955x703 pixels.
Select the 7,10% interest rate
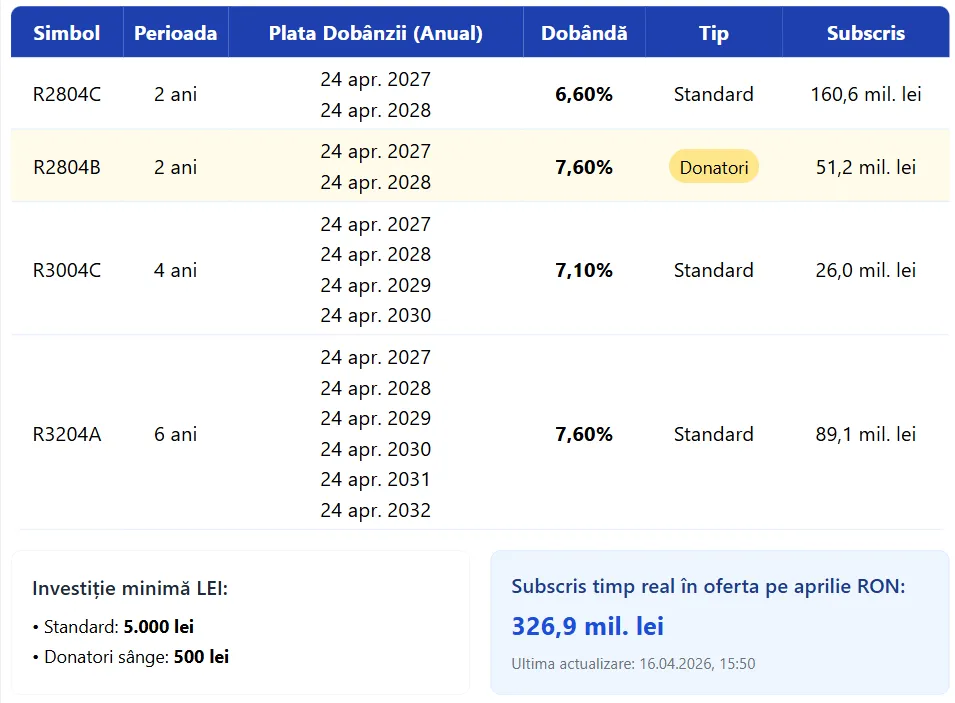point(584,270)
